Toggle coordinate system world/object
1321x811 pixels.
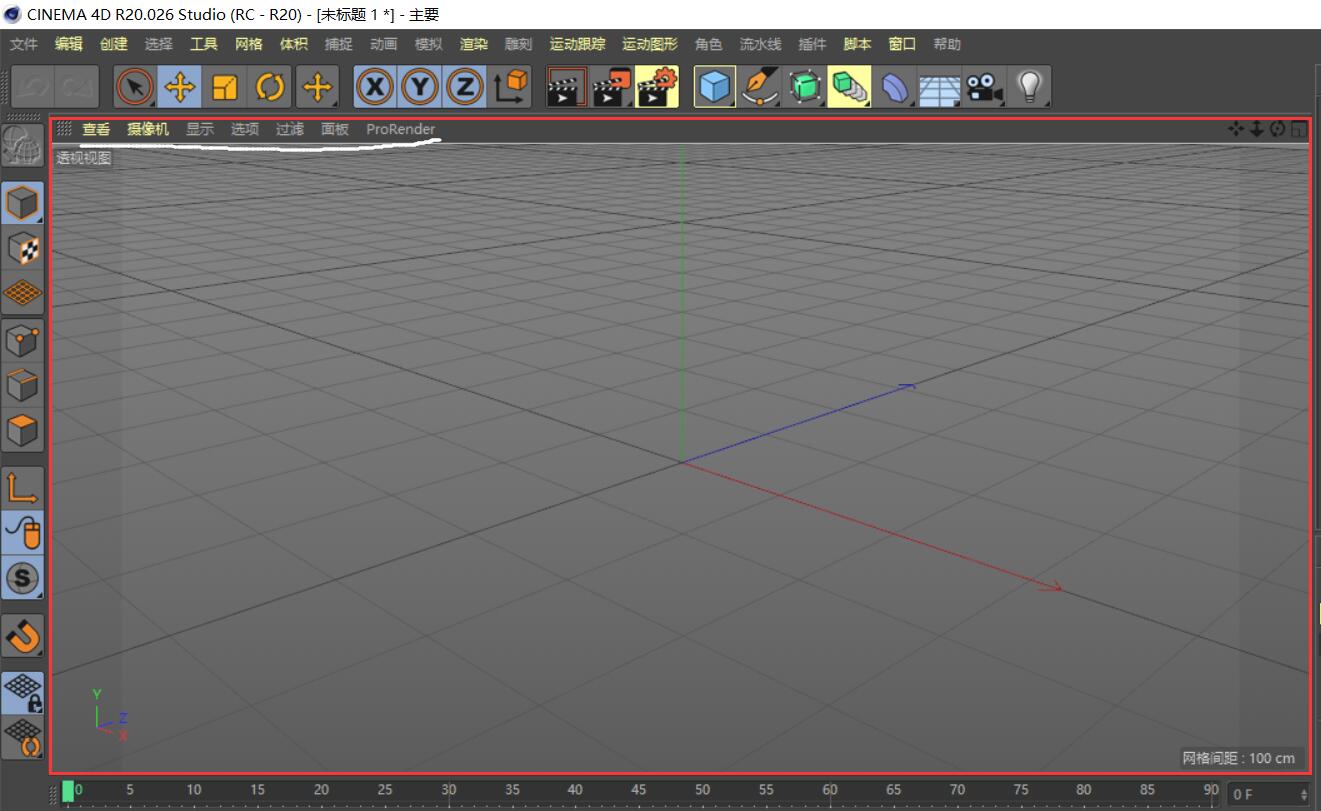pos(510,87)
